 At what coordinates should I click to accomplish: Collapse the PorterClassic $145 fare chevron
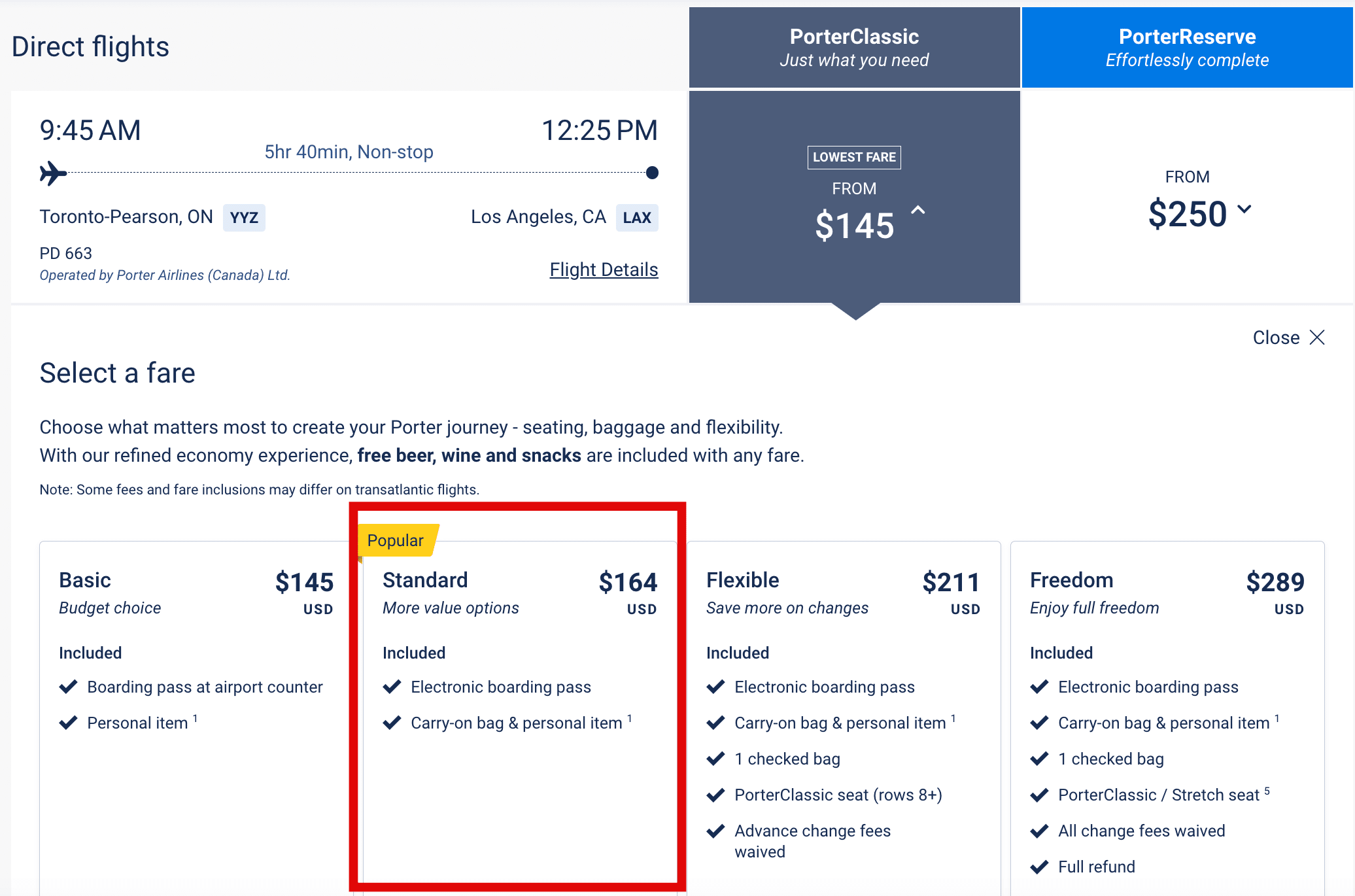(x=918, y=211)
